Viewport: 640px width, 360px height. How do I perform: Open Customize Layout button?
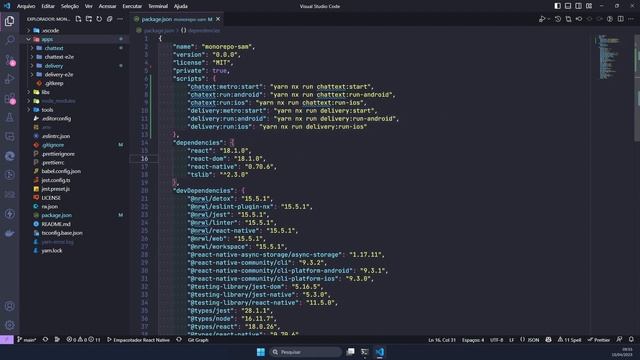[589, 6]
